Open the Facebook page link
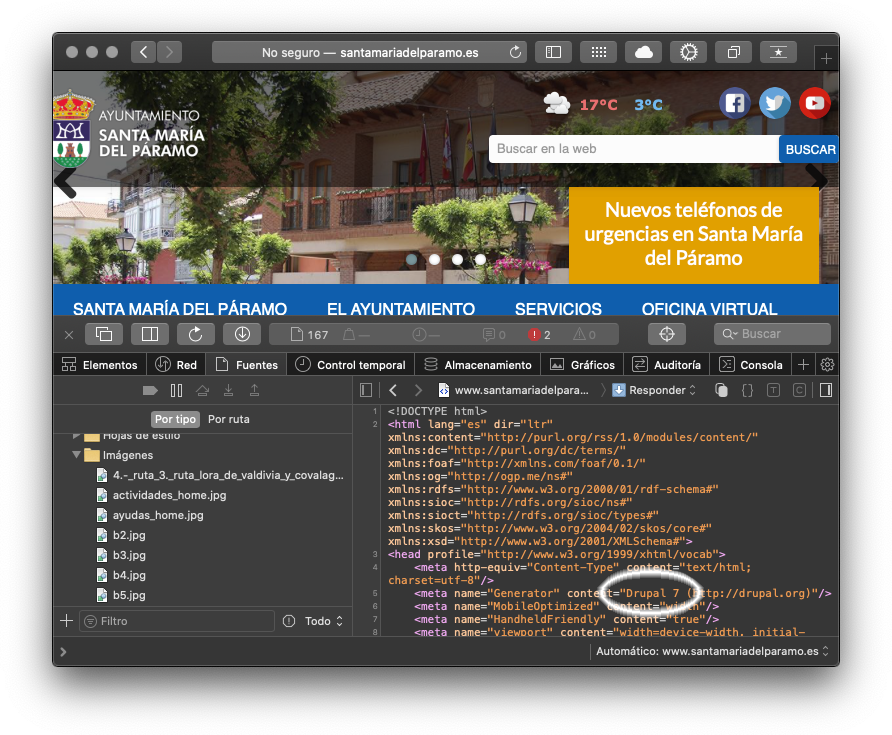The image size is (892, 735). click(x=734, y=103)
